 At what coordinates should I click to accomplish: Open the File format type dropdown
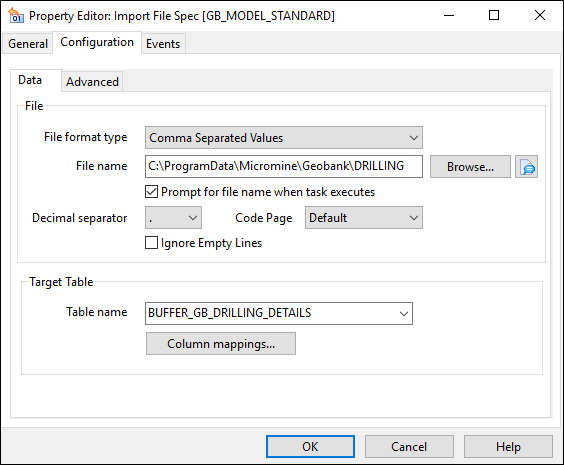click(284, 137)
